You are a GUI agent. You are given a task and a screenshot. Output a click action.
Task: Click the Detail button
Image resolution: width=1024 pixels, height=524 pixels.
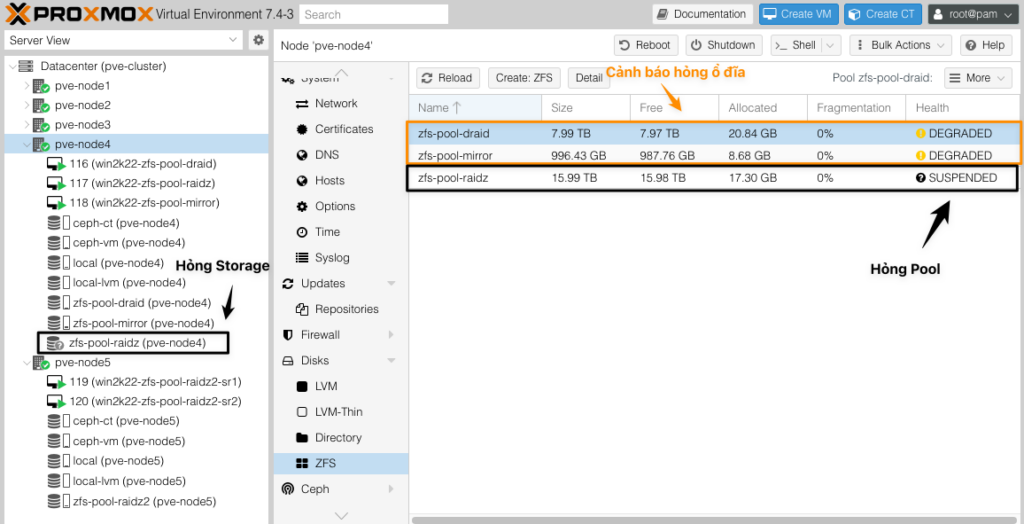[x=588, y=78]
